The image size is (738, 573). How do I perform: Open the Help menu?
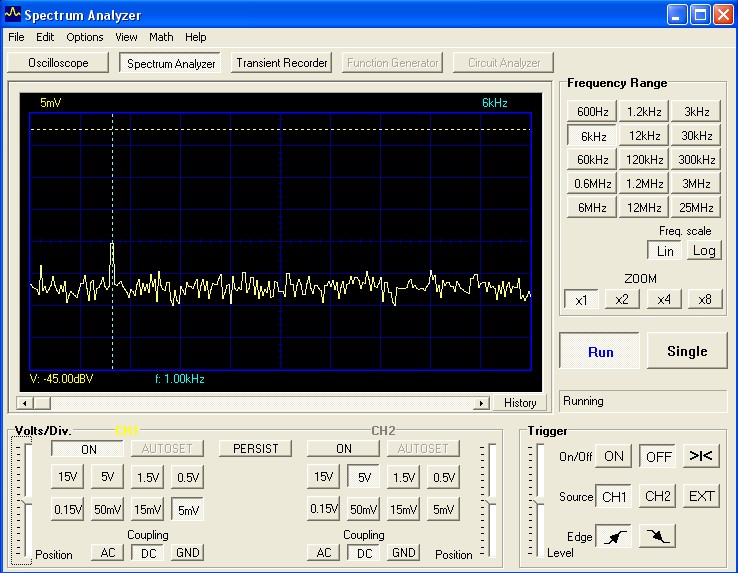click(x=195, y=37)
